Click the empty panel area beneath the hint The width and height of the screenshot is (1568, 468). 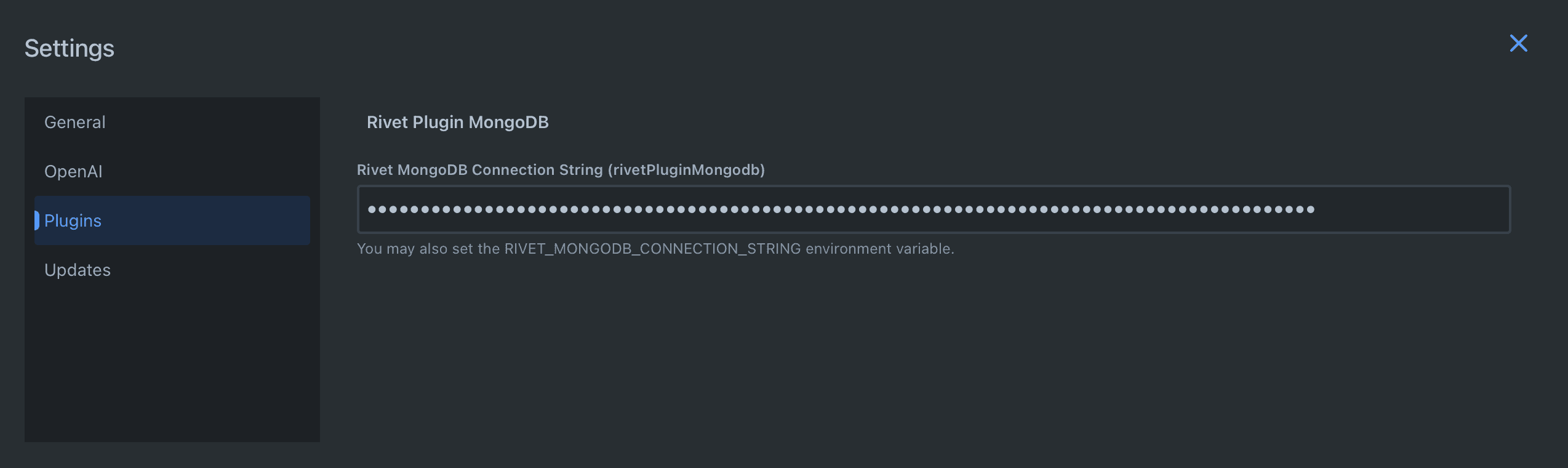pos(923,357)
